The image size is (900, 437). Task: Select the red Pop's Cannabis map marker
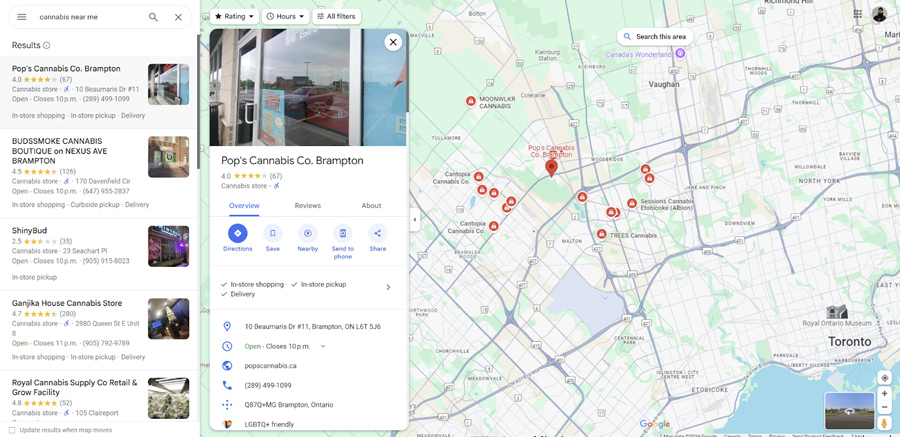(x=552, y=168)
